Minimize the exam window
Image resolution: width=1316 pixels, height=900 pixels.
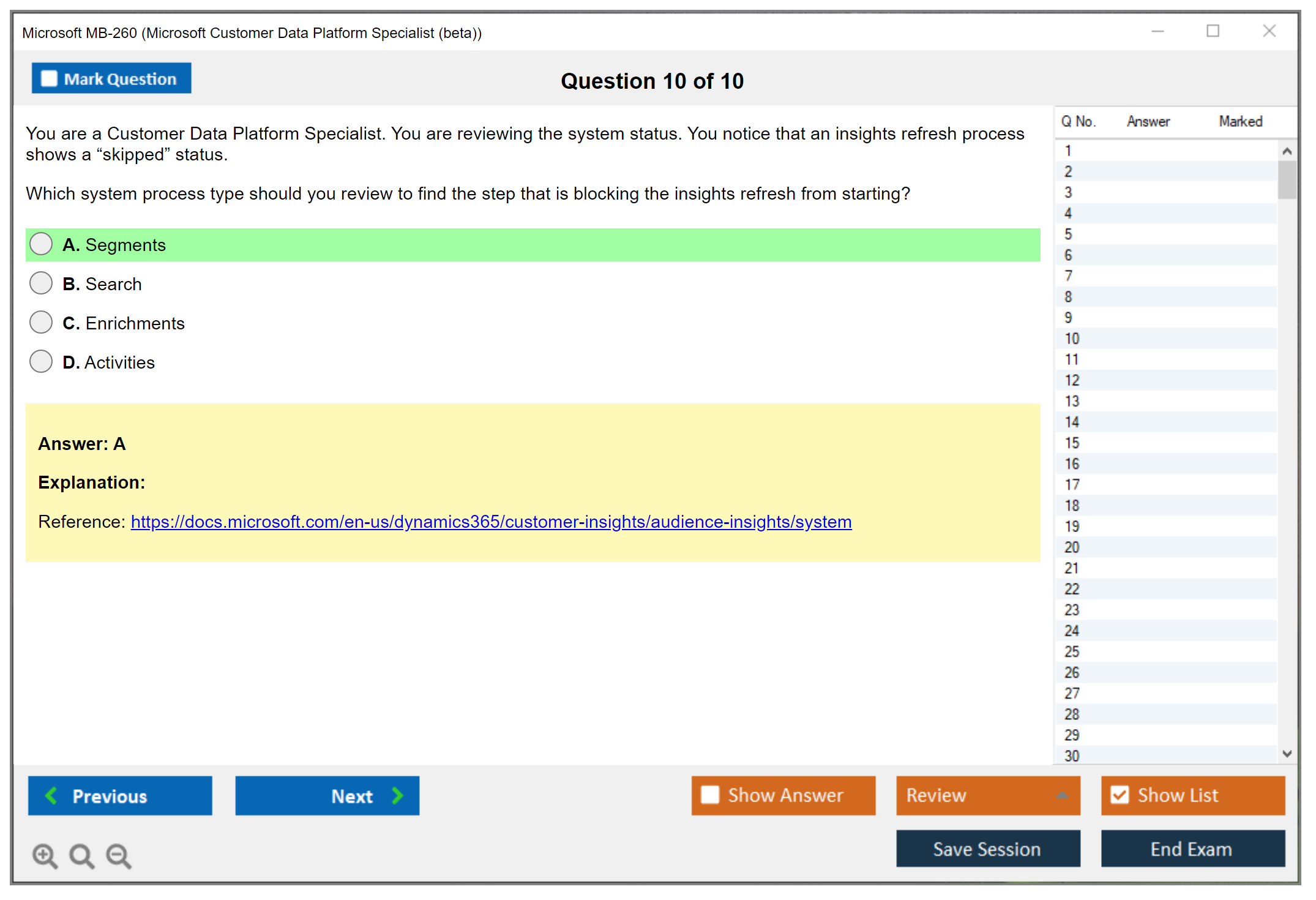click(x=1157, y=31)
